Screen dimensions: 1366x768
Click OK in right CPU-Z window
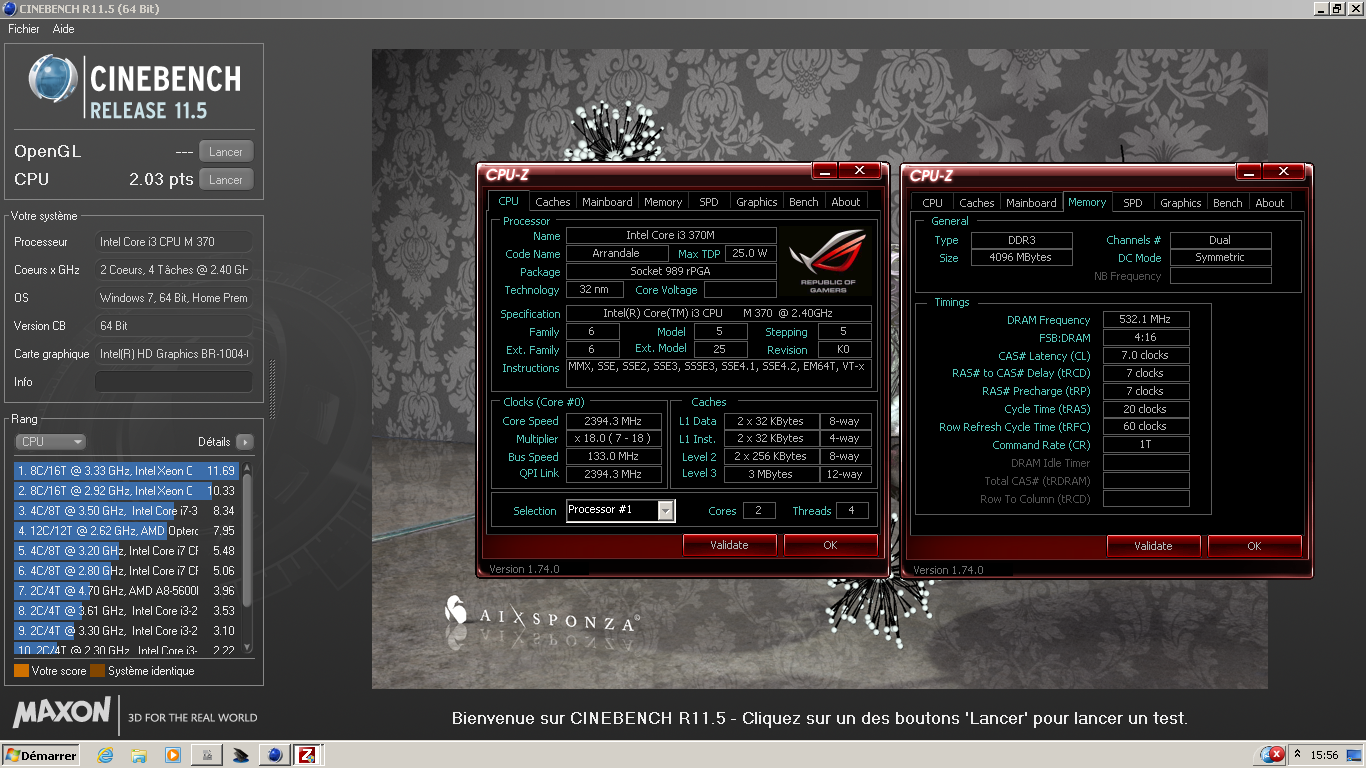click(1255, 546)
